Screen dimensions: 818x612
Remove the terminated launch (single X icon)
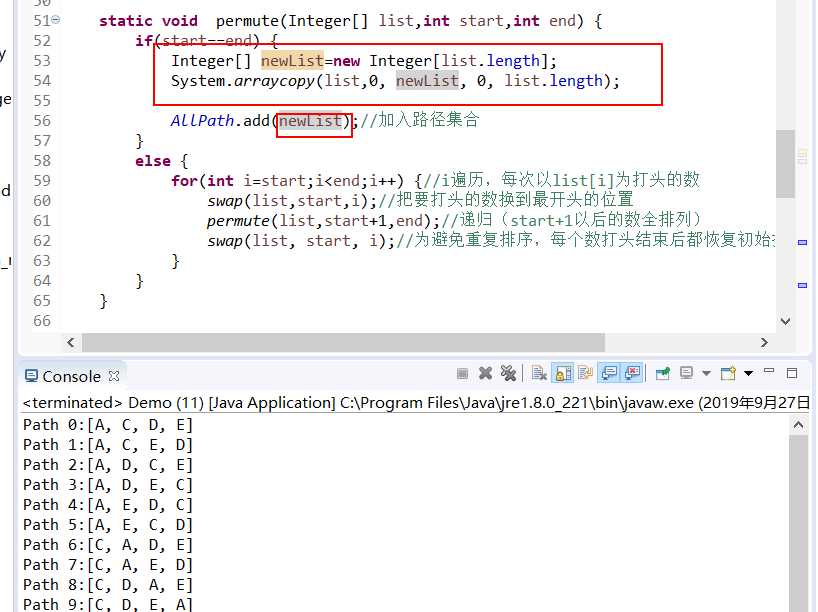click(x=485, y=374)
